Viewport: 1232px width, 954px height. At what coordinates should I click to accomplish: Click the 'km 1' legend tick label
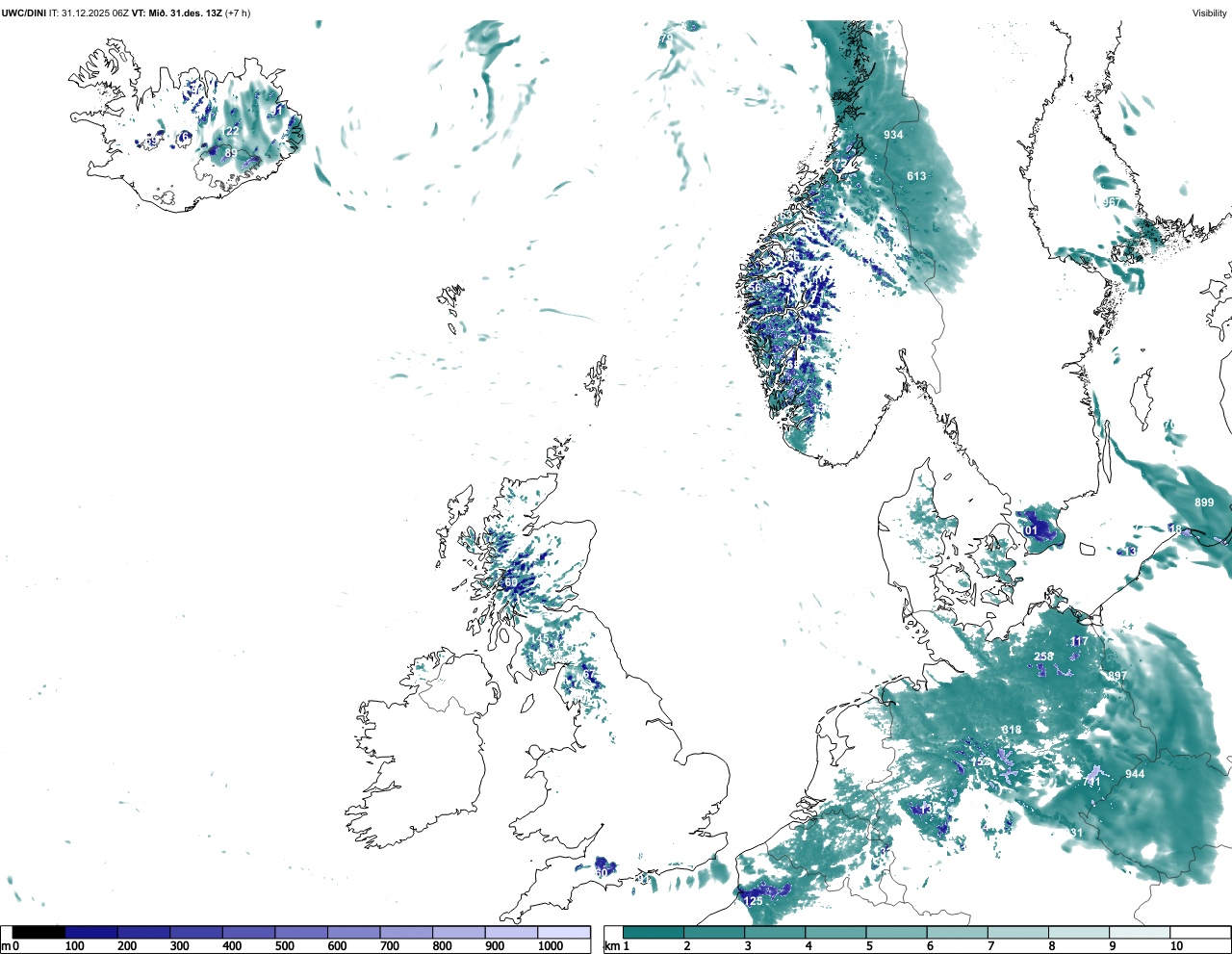(616, 946)
